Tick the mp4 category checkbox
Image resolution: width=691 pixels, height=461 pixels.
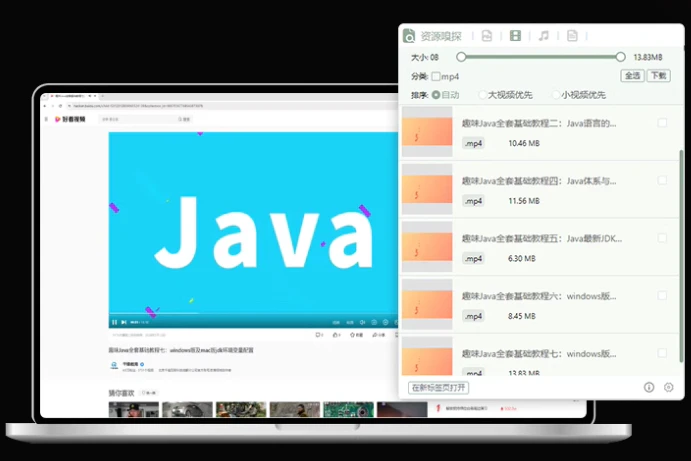pyautogui.click(x=436, y=76)
